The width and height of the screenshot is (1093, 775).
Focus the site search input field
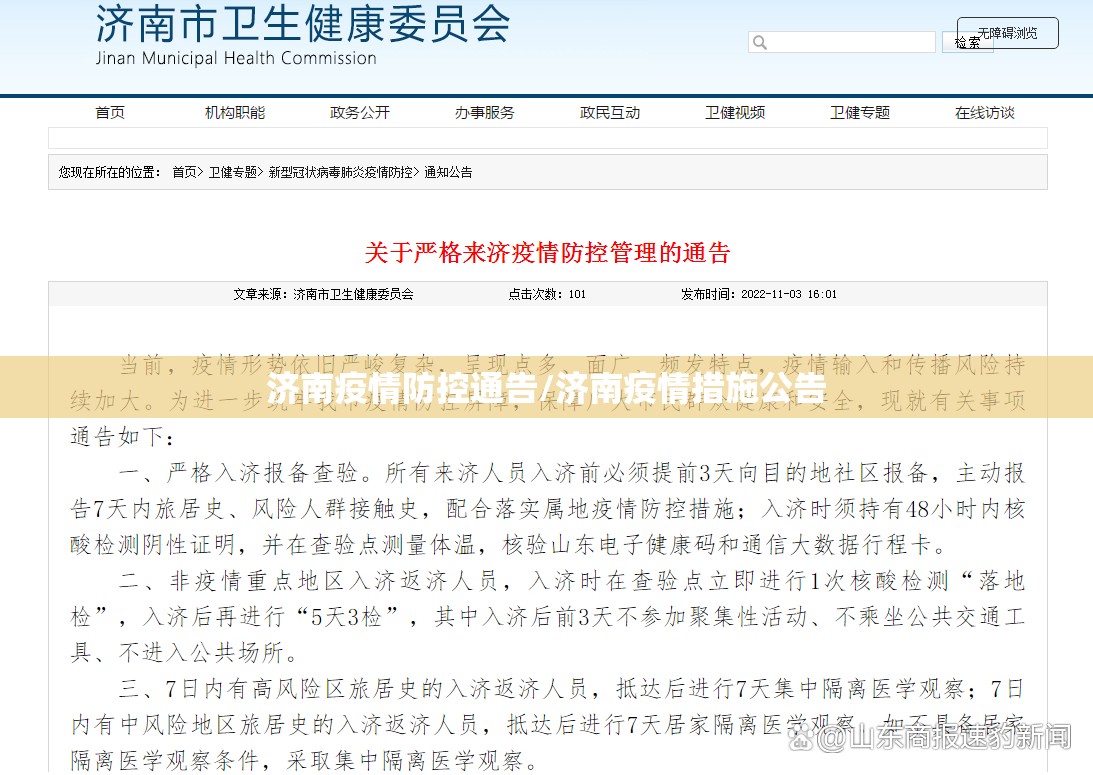[x=852, y=42]
